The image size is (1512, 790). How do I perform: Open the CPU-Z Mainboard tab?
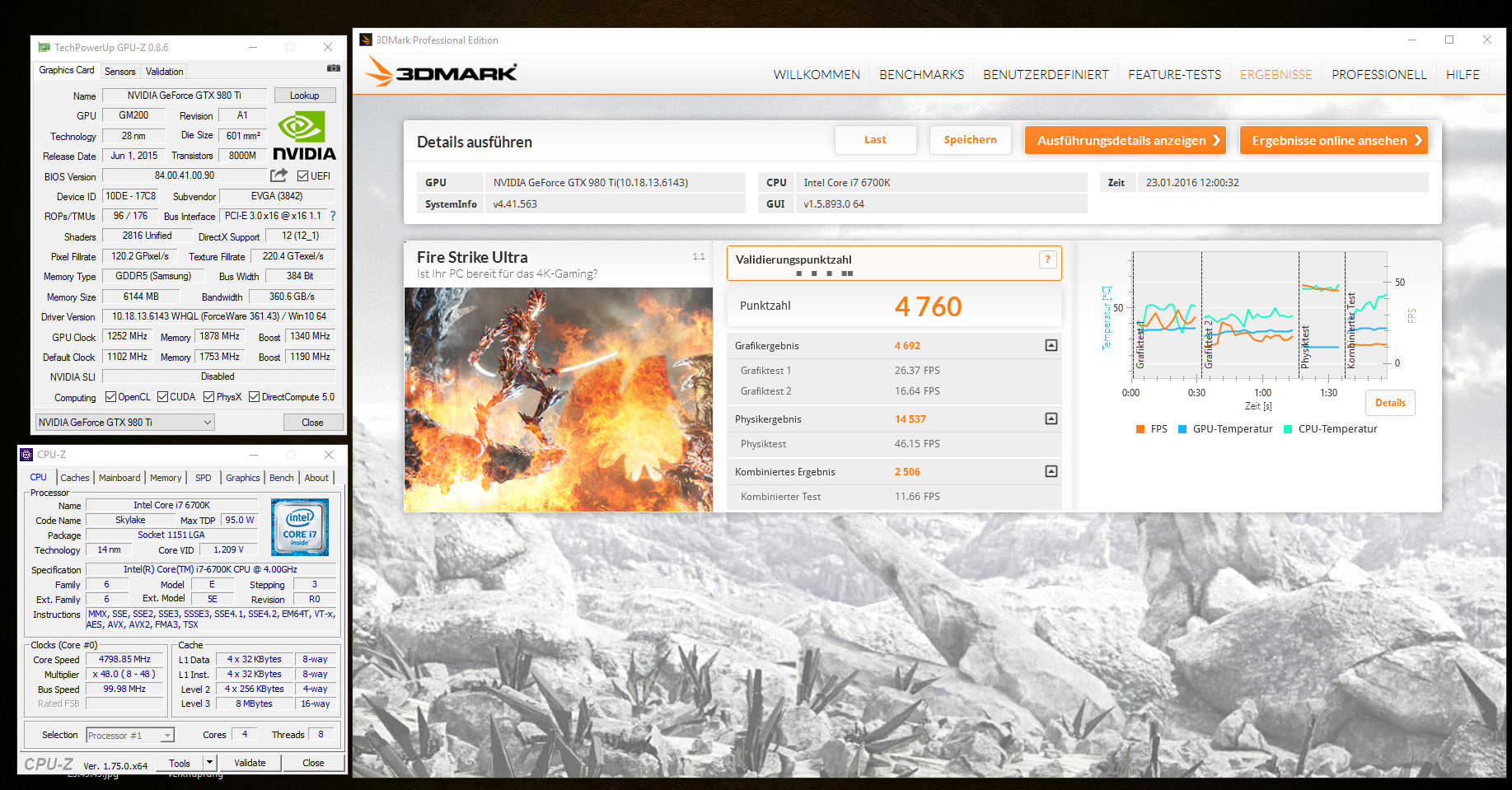[x=119, y=478]
